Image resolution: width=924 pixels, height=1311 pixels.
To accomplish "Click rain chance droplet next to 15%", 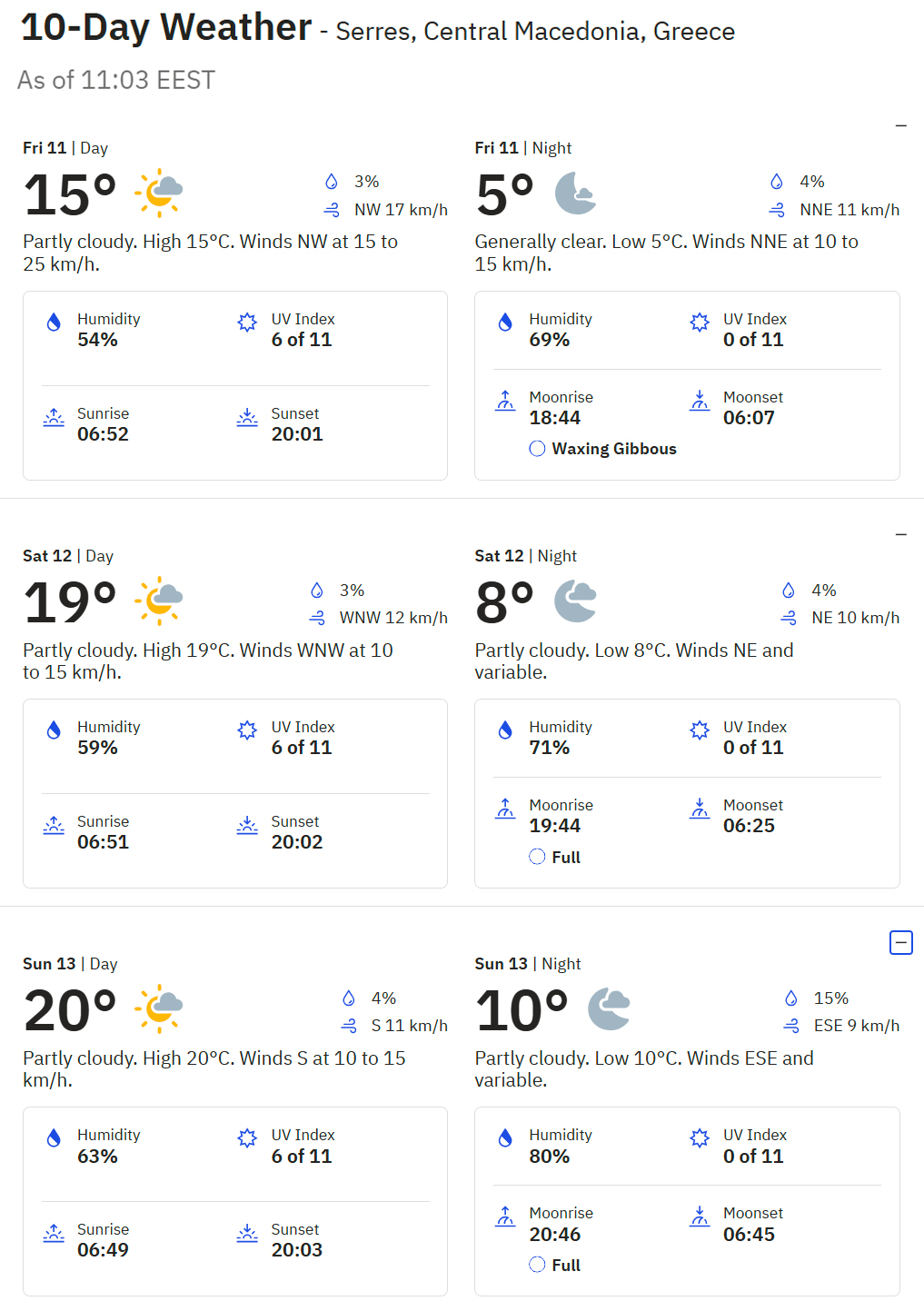I will tap(791, 998).
